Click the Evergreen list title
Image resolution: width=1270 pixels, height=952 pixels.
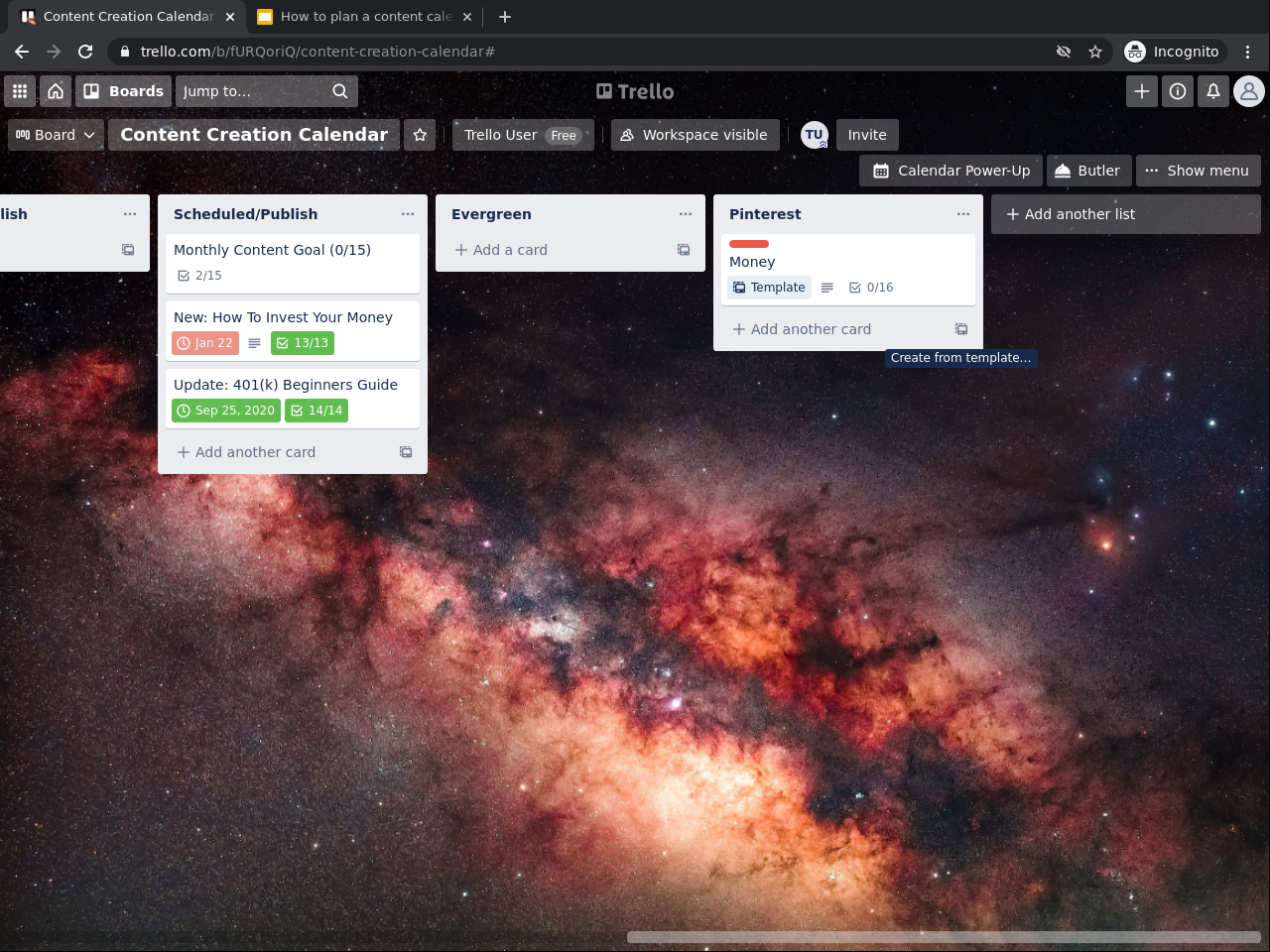491,214
